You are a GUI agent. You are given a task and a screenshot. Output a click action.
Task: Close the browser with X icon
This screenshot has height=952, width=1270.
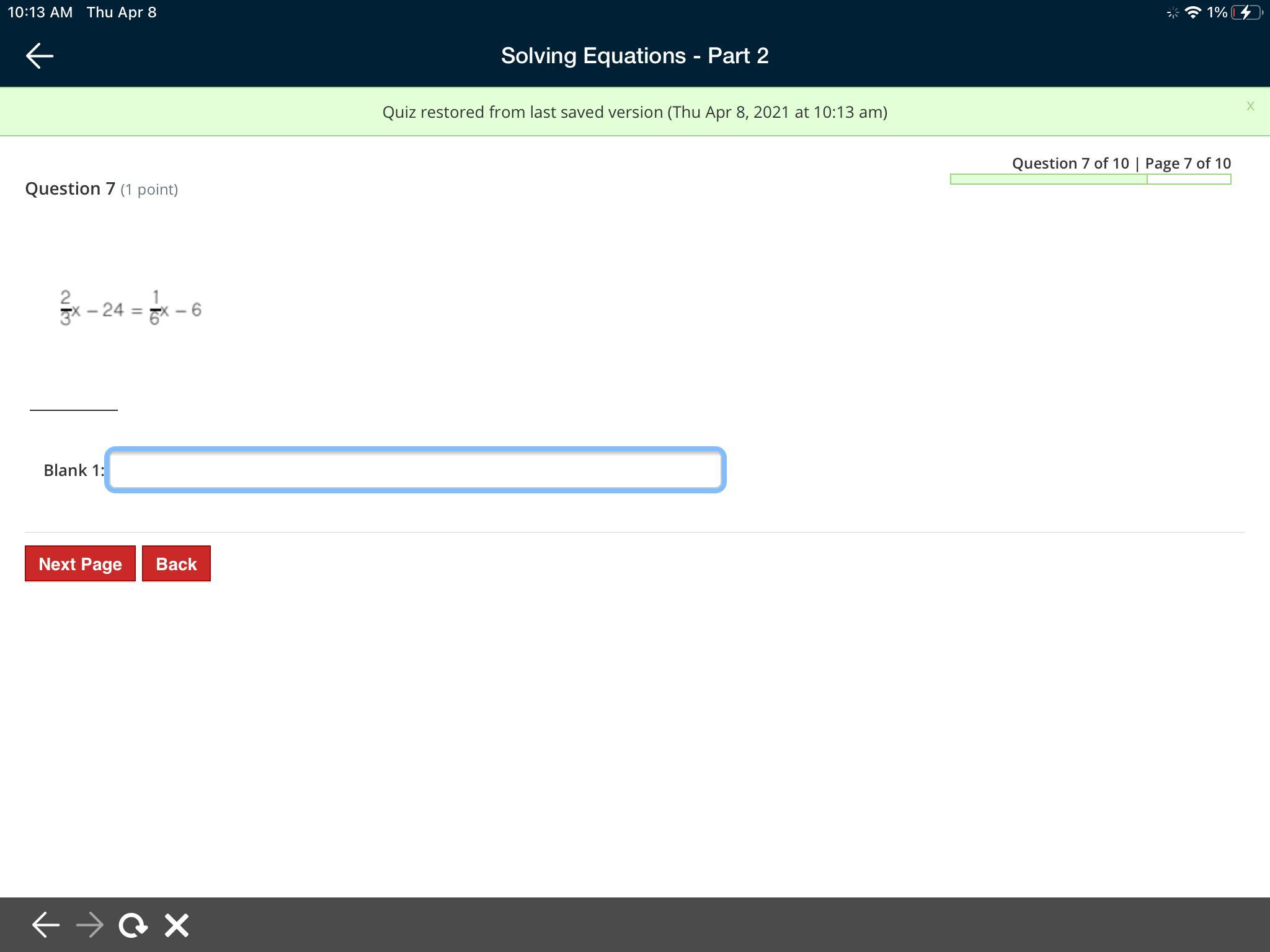[x=177, y=925]
